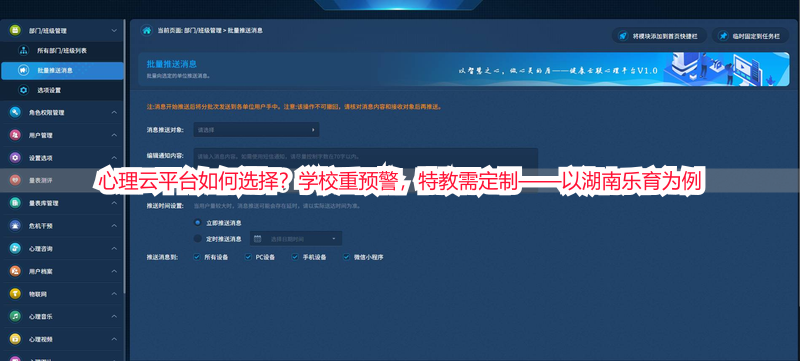Select the 定时推送消息 radio button
This screenshot has height=361, width=800.
[197, 239]
